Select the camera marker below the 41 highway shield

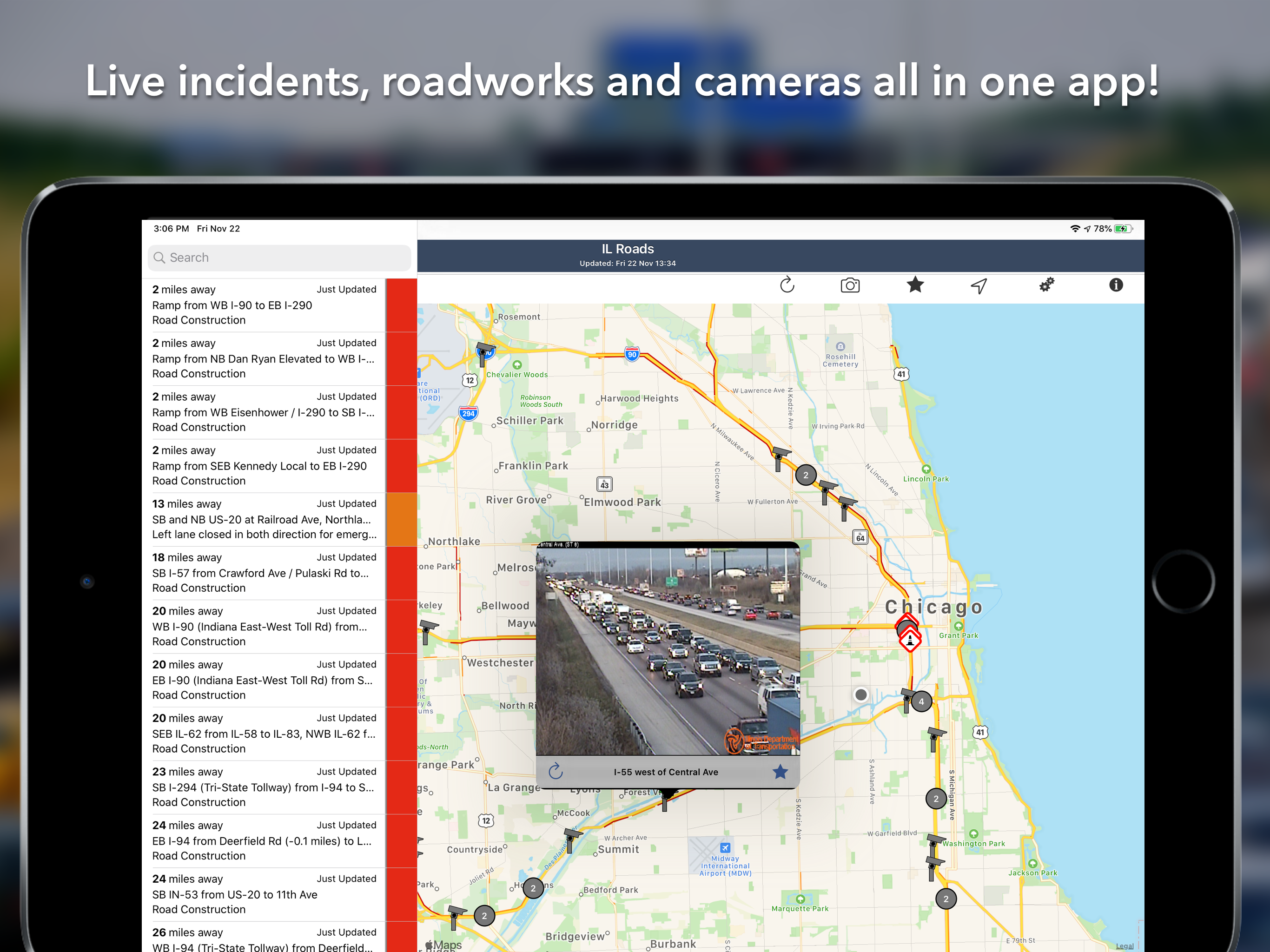point(935,739)
